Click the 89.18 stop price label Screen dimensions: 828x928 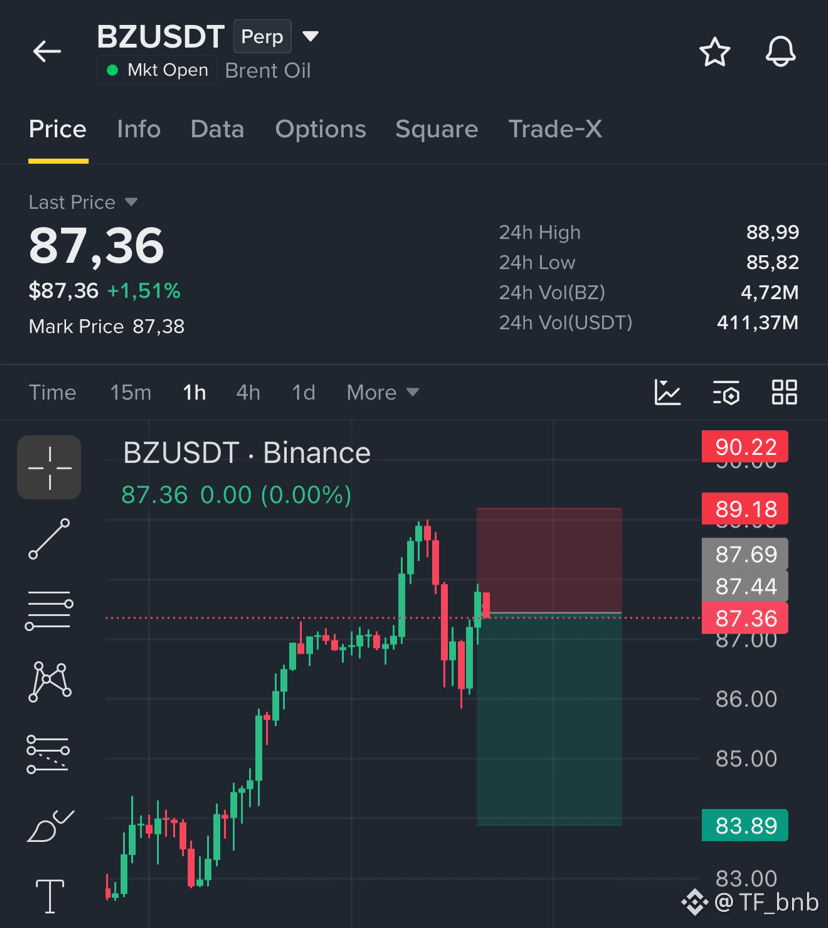(745, 508)
